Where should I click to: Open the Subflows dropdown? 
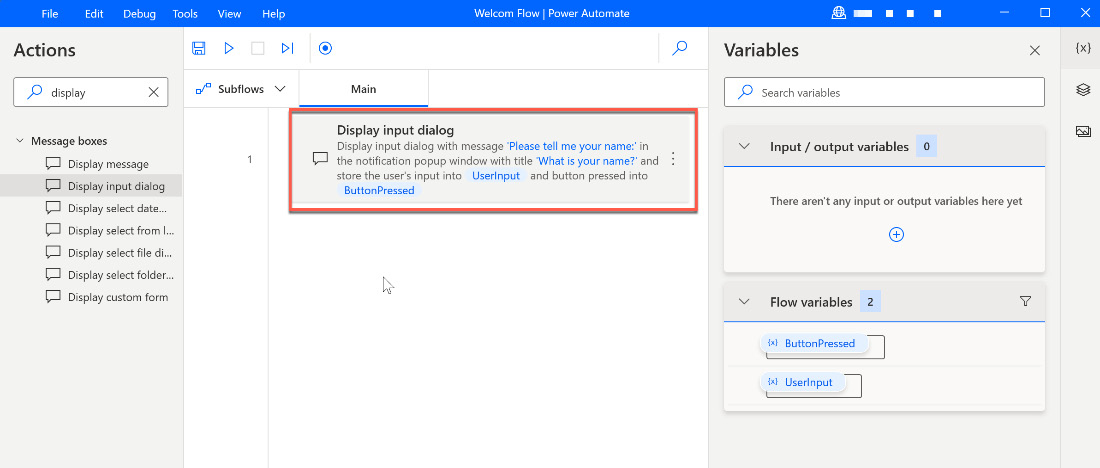280,89
